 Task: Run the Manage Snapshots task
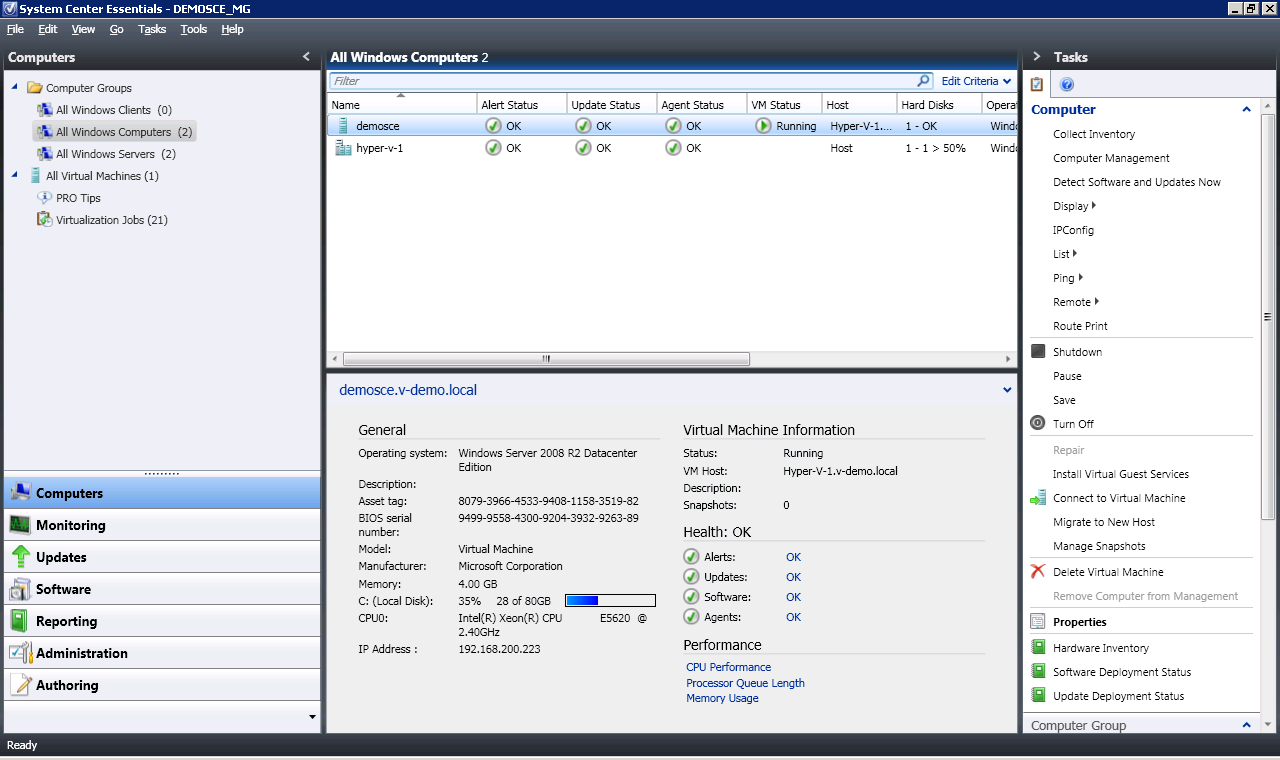click(1099, 546)
